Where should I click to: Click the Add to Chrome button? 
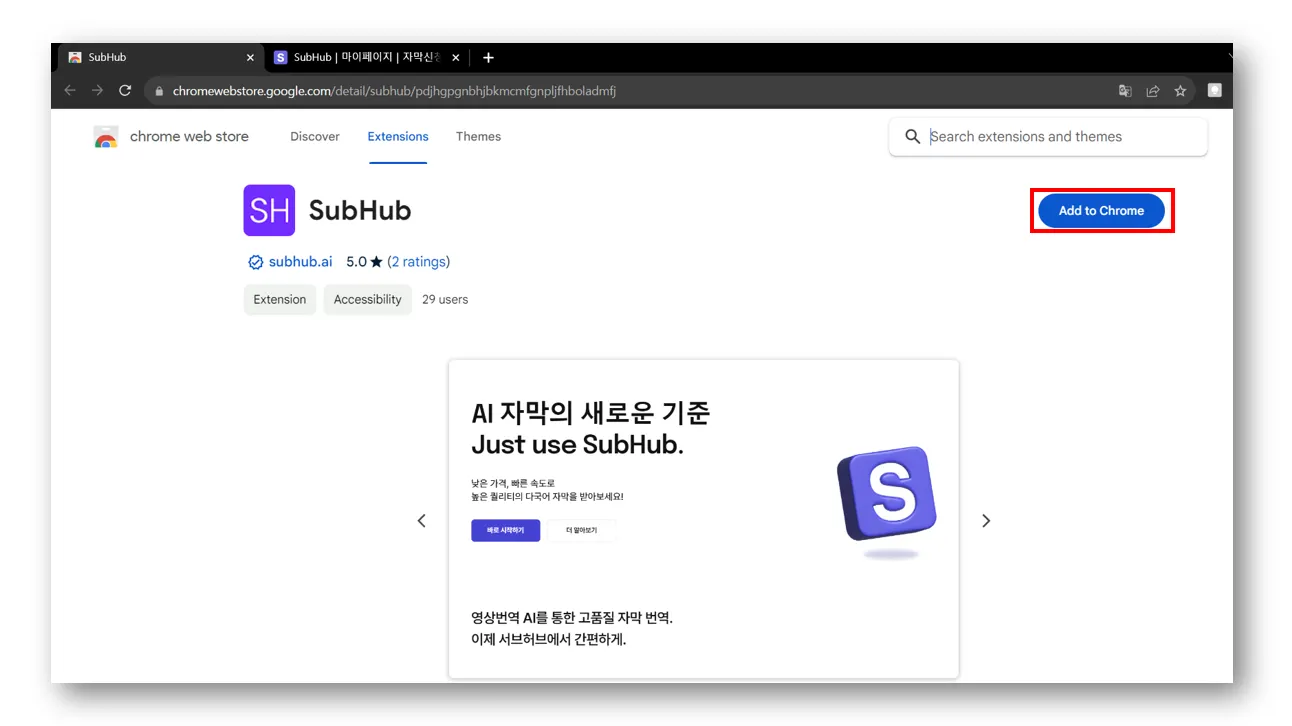(1101, 211)
